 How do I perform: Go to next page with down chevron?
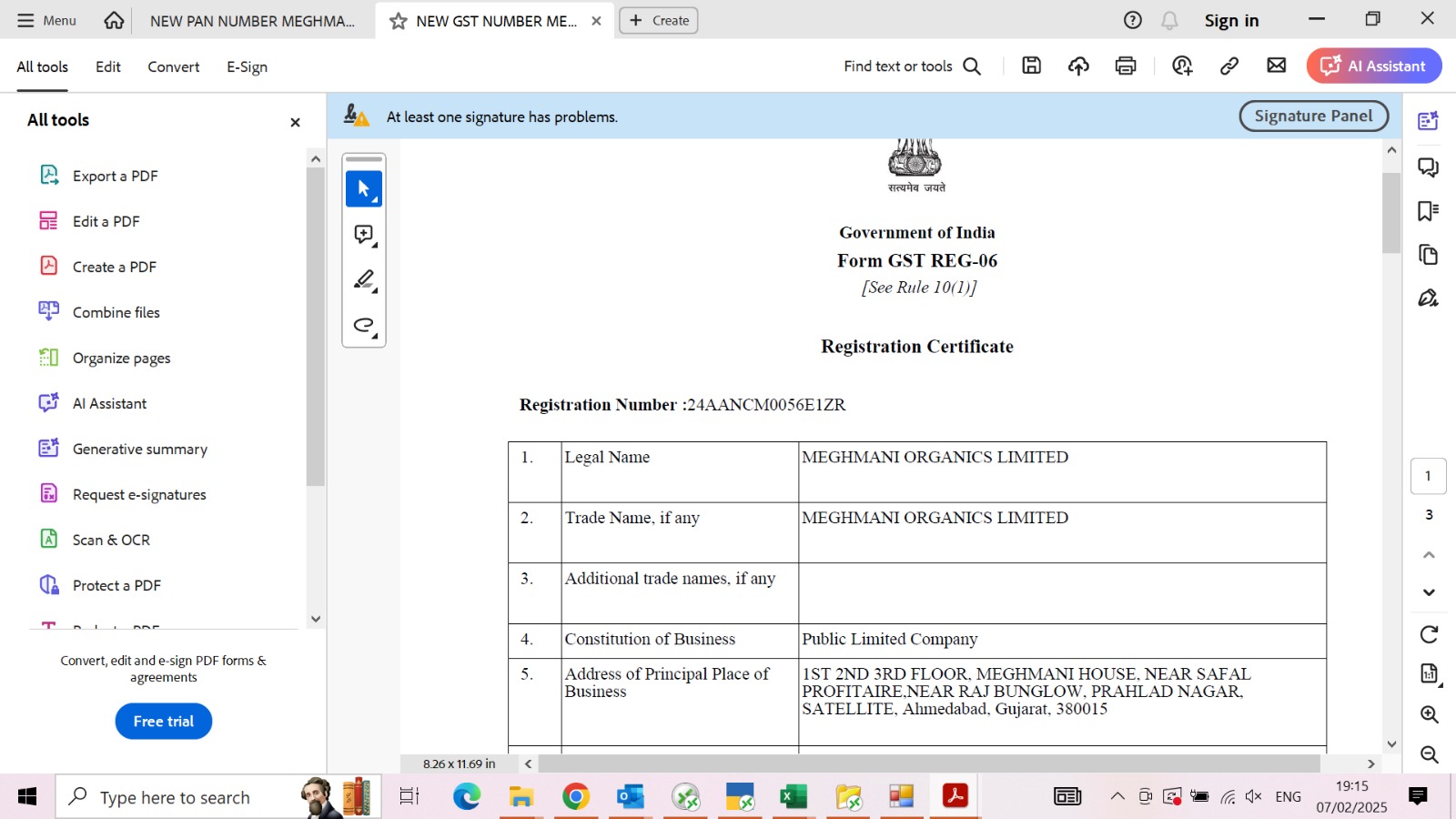click(1429, 592)
